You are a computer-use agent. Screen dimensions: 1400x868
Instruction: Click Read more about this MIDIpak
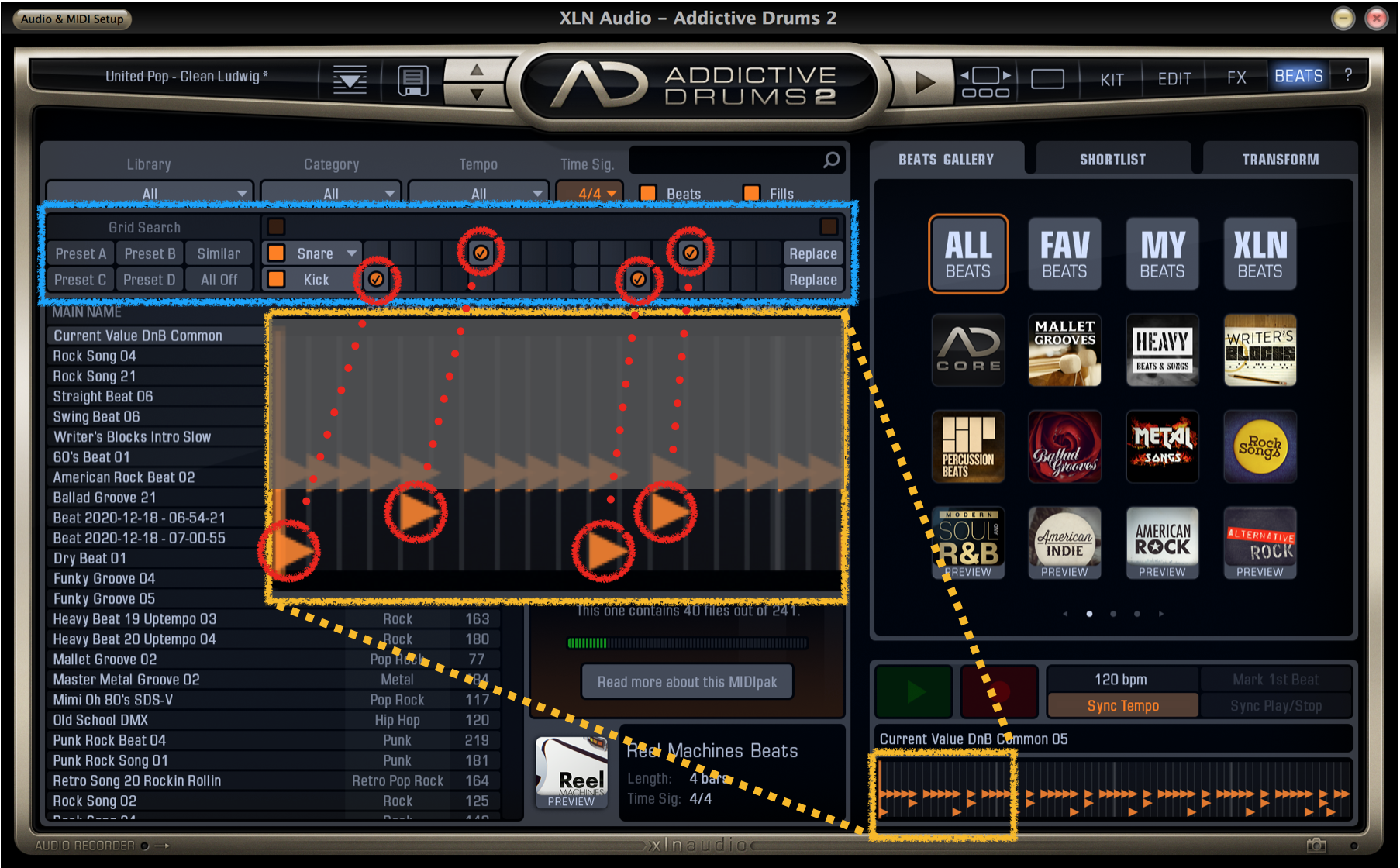pos(687,682)
